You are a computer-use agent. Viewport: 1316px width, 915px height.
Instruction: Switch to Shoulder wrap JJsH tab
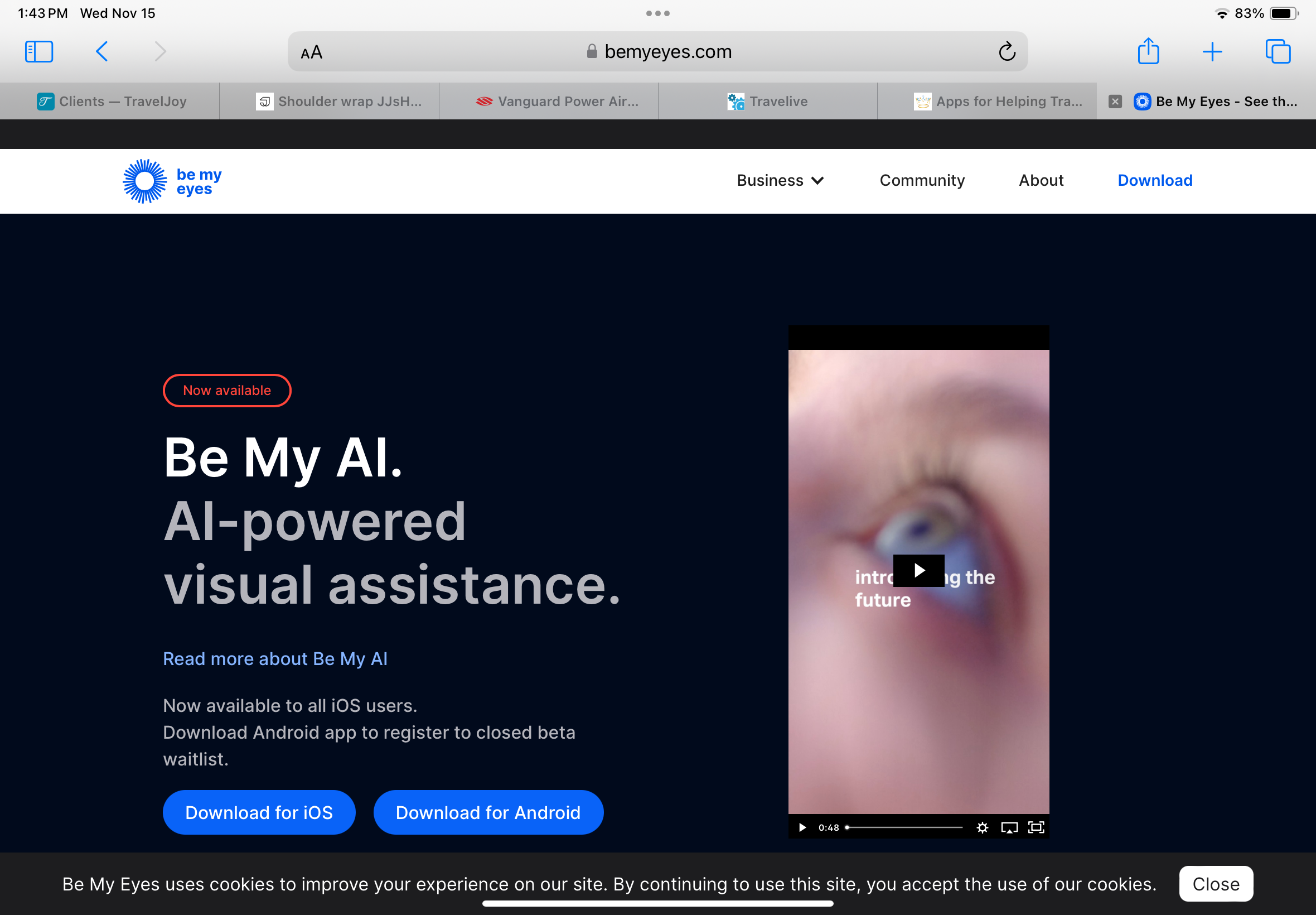(330, 102)
